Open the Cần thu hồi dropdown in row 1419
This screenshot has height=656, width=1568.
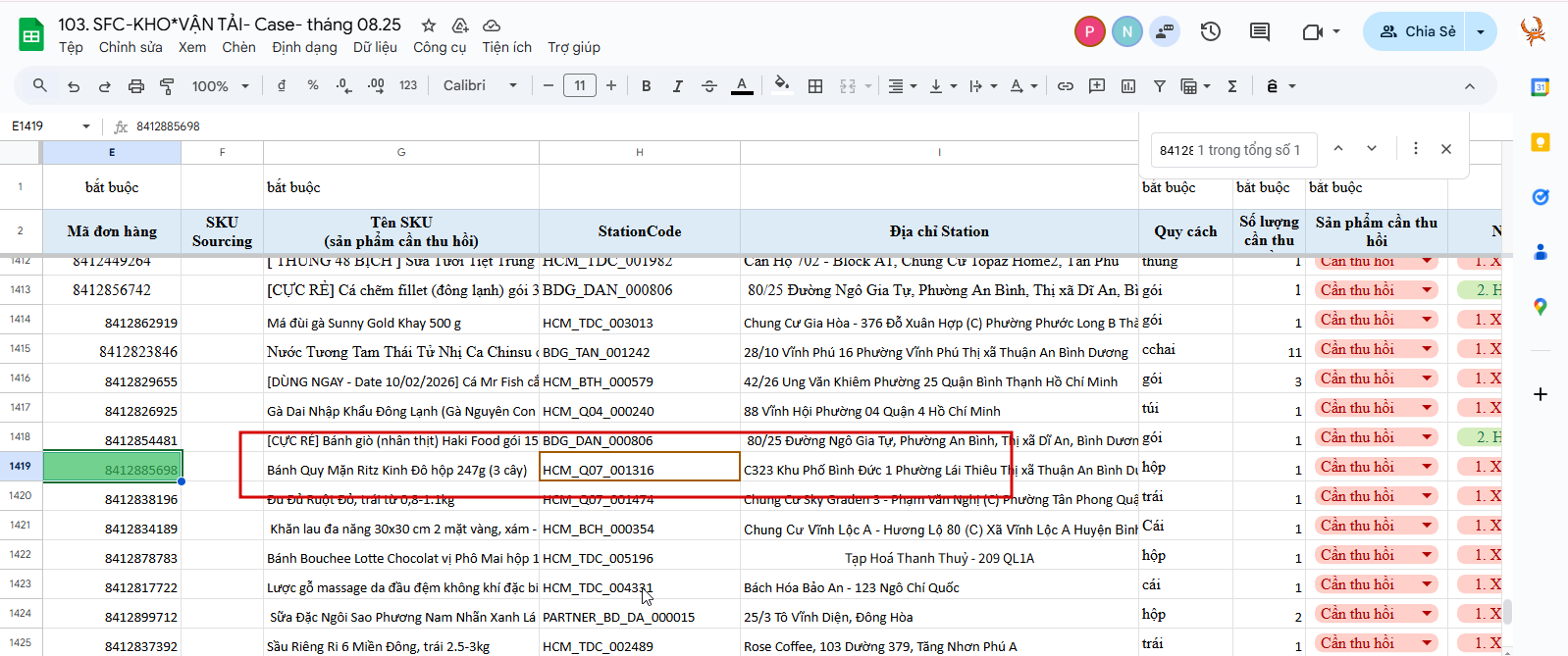click(1427, 467)
